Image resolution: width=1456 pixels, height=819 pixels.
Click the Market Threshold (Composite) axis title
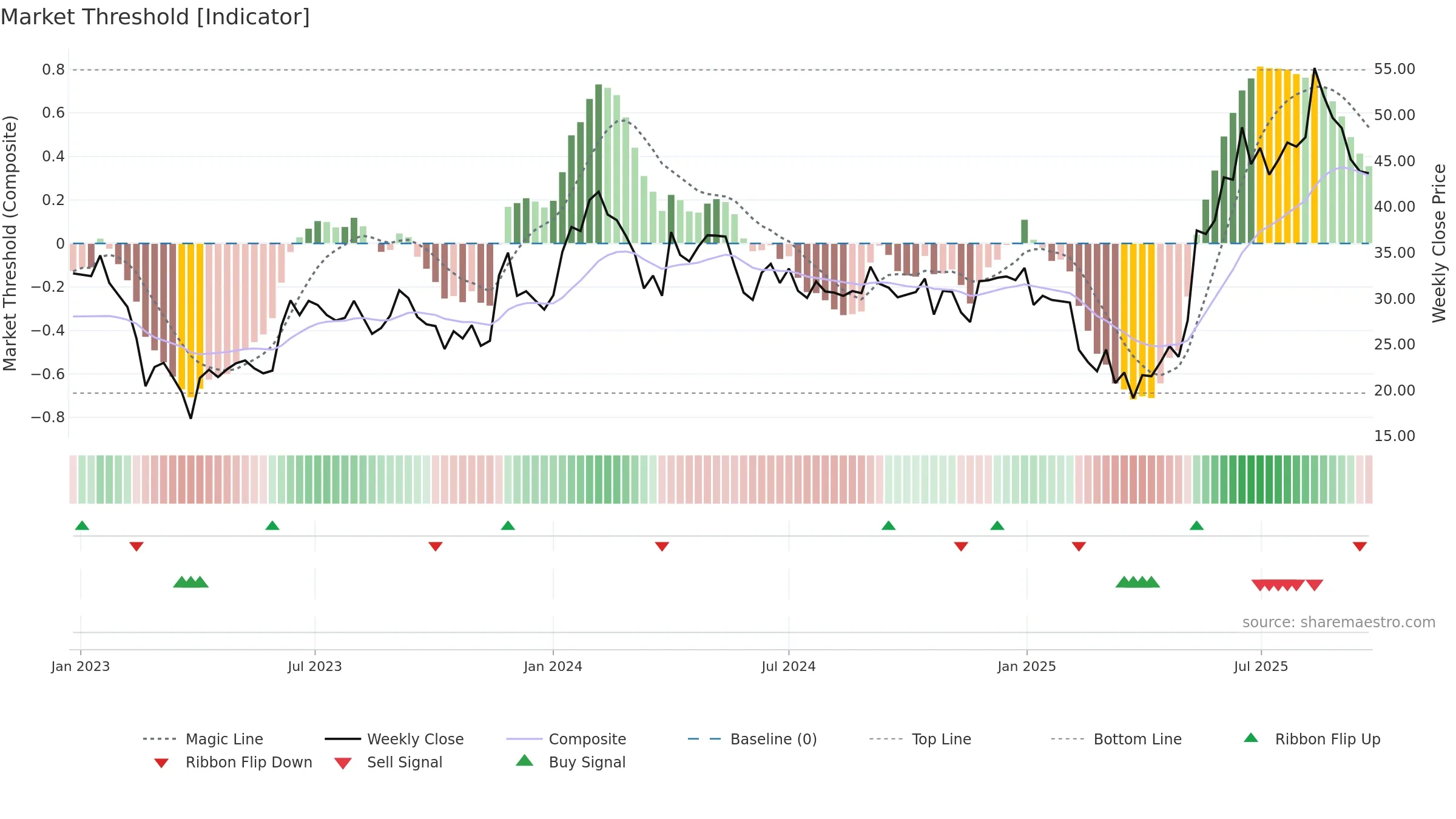[10, 243]
